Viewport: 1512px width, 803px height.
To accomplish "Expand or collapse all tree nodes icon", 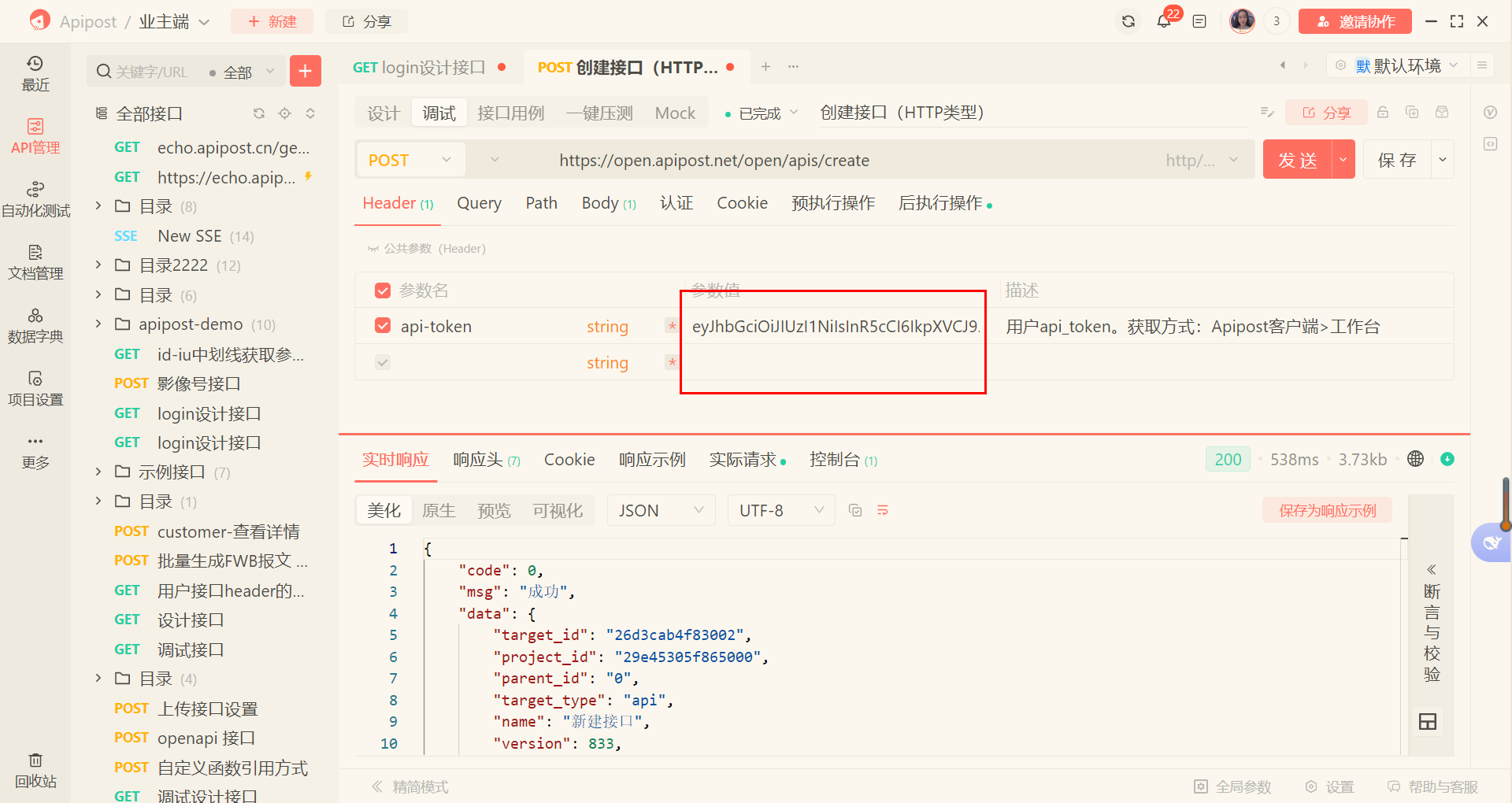I will [310, 113].
